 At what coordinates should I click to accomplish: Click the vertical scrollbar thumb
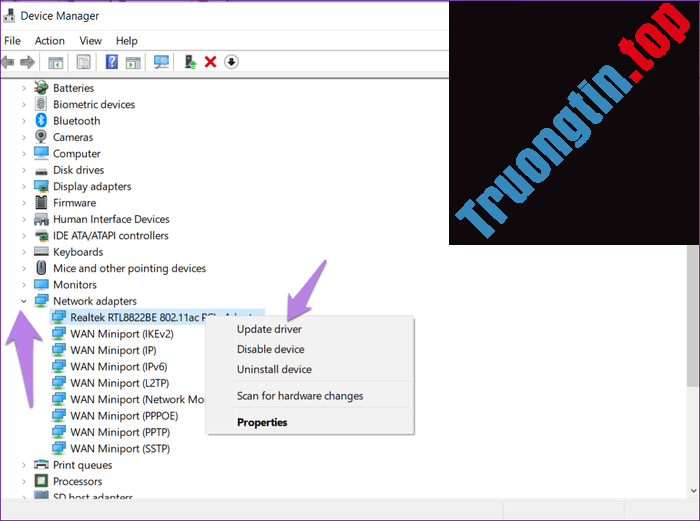pos(693,316)
